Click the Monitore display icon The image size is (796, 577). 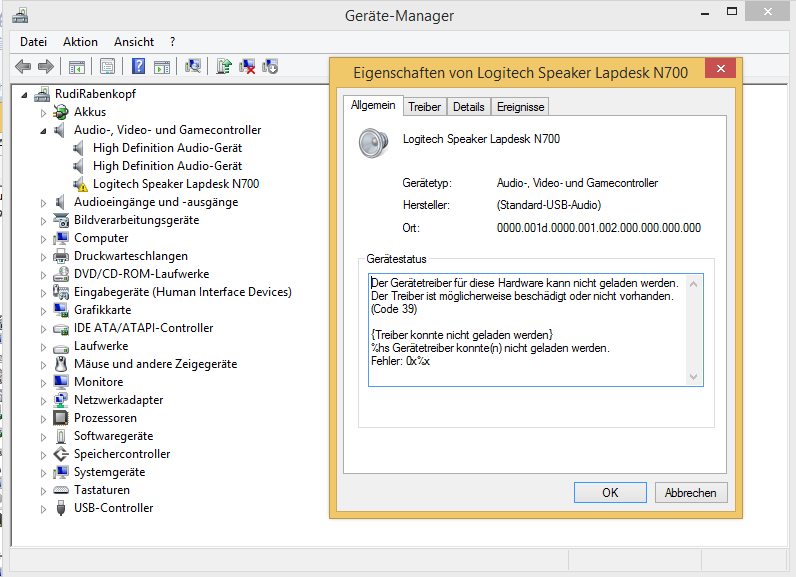coord(61,382)
